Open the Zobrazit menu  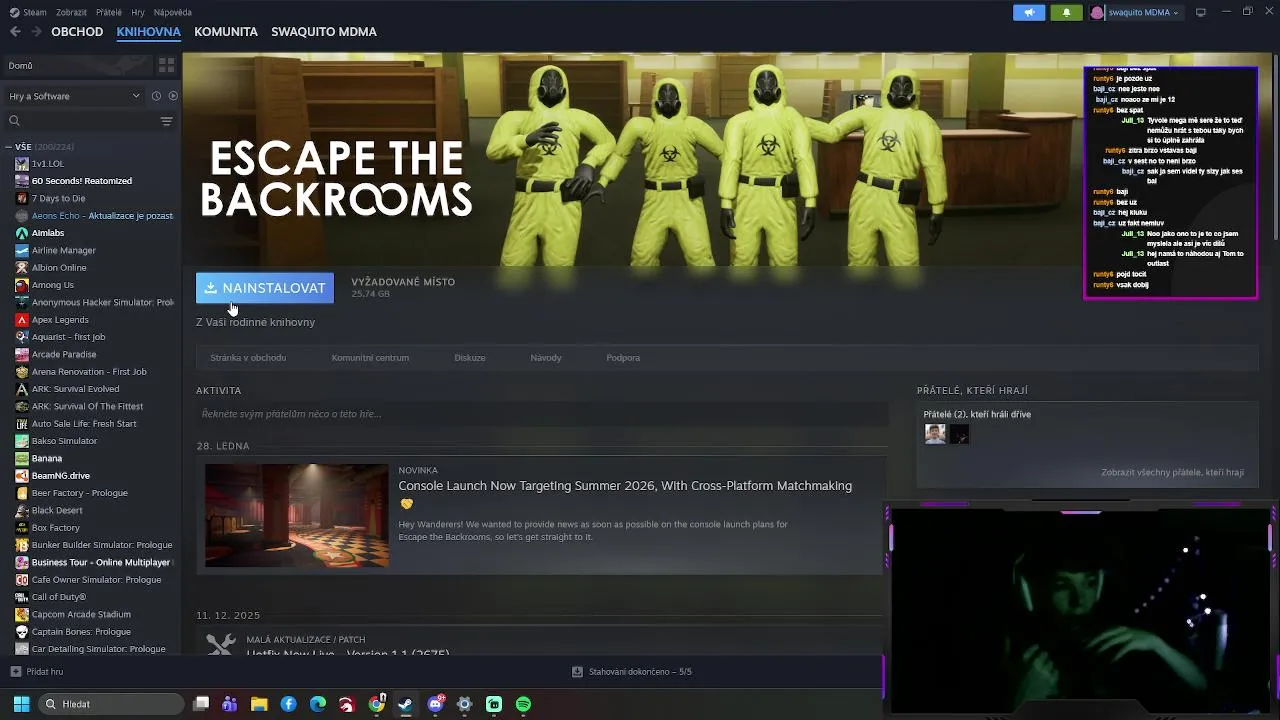pyautogui.click(x=71, y=12)
